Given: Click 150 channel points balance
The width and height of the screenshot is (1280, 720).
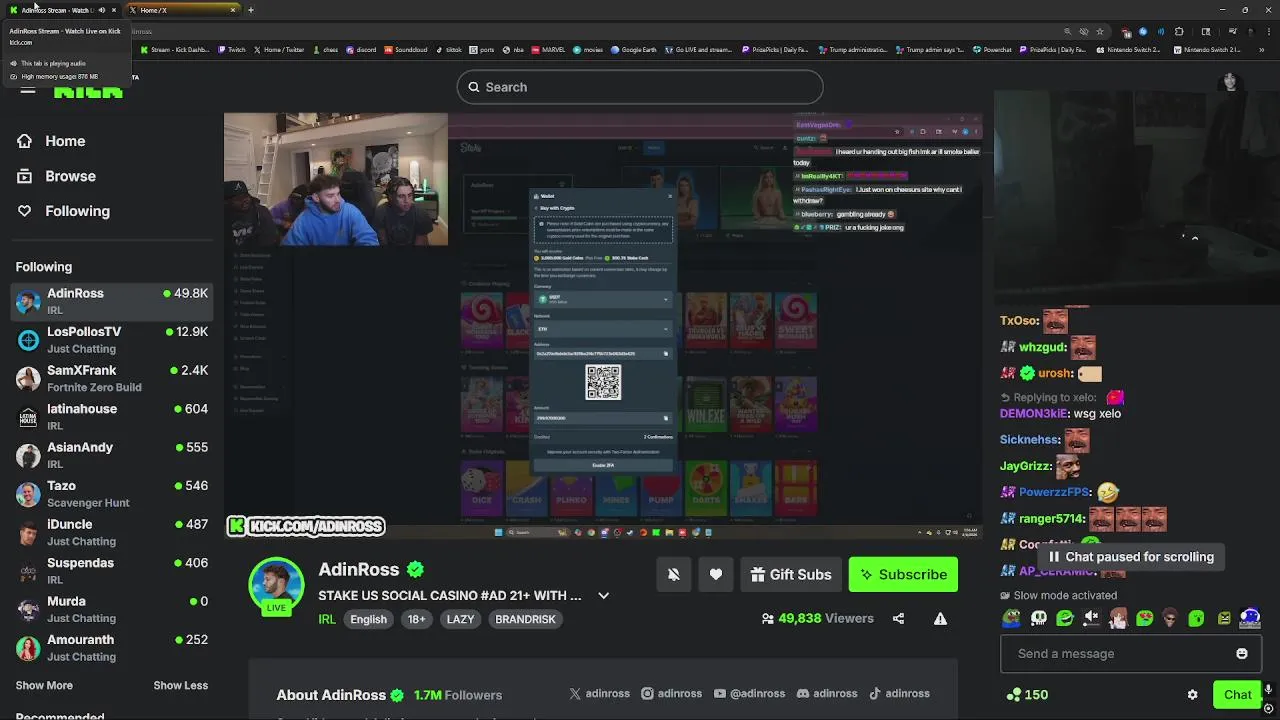Looking at the screenshot, I should (x=1028, y=694).
